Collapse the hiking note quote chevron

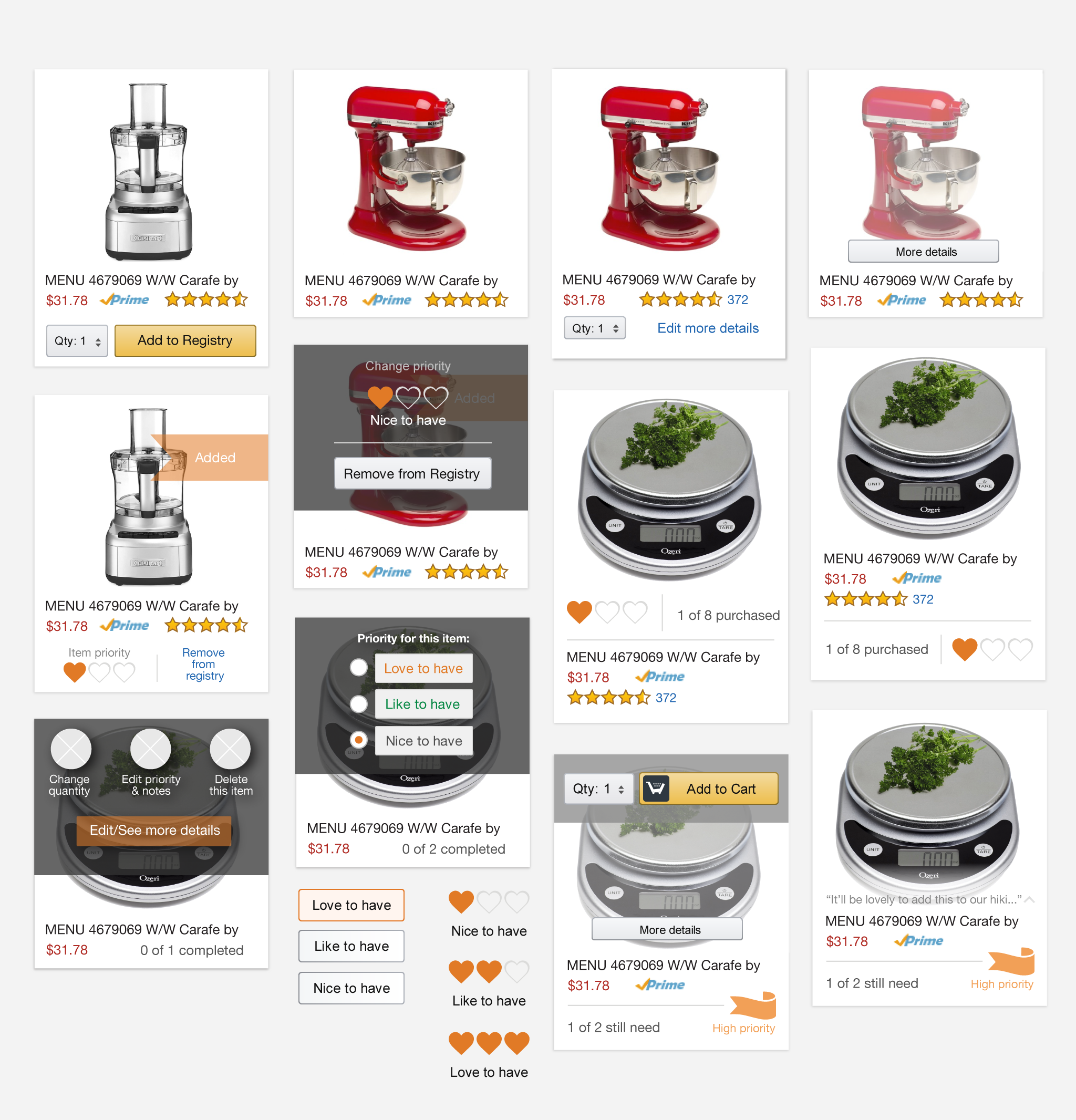(x=1030, y=899)
